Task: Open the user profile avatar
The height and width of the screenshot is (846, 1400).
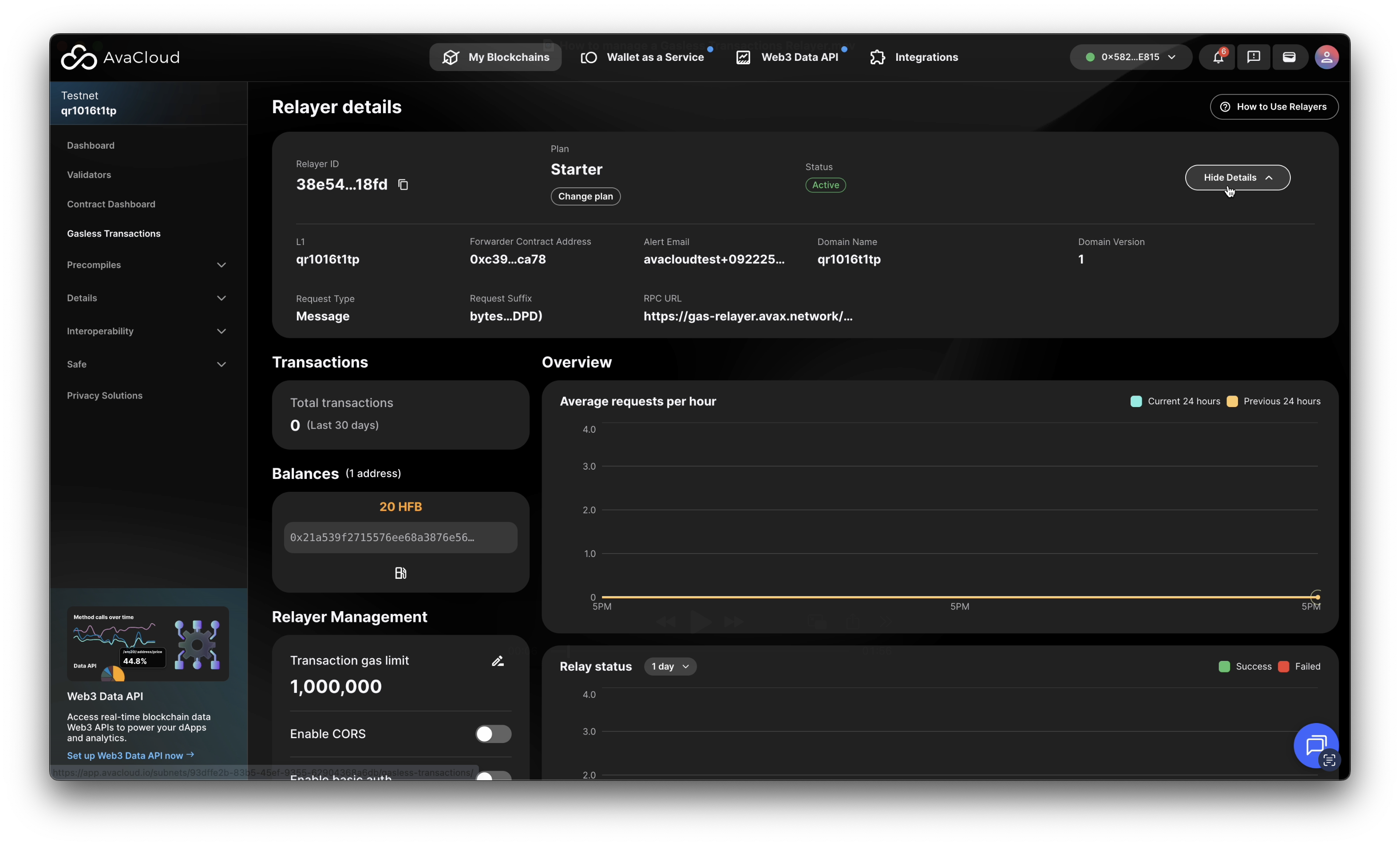Action: tap(1326, 57)
